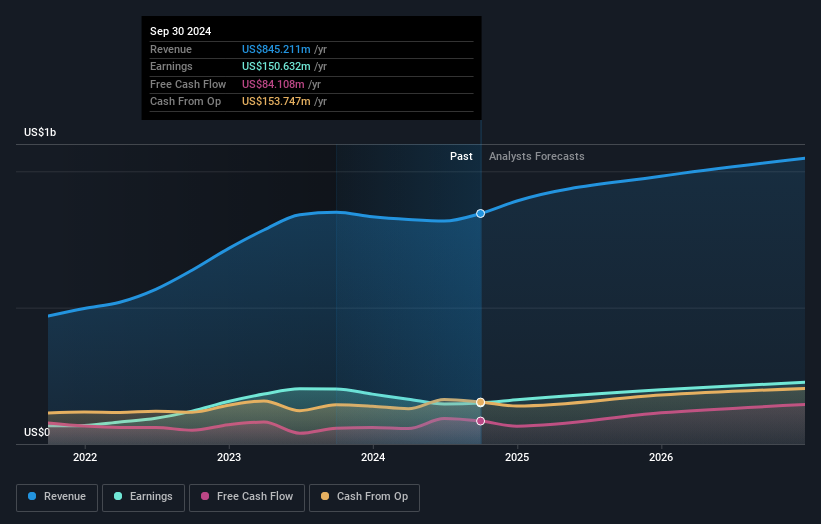Image resolution: width=821 pixels, height=524 pixels.
Task: Click the Free Cash Flow label in tooltip
Action: tap(188, 84)
